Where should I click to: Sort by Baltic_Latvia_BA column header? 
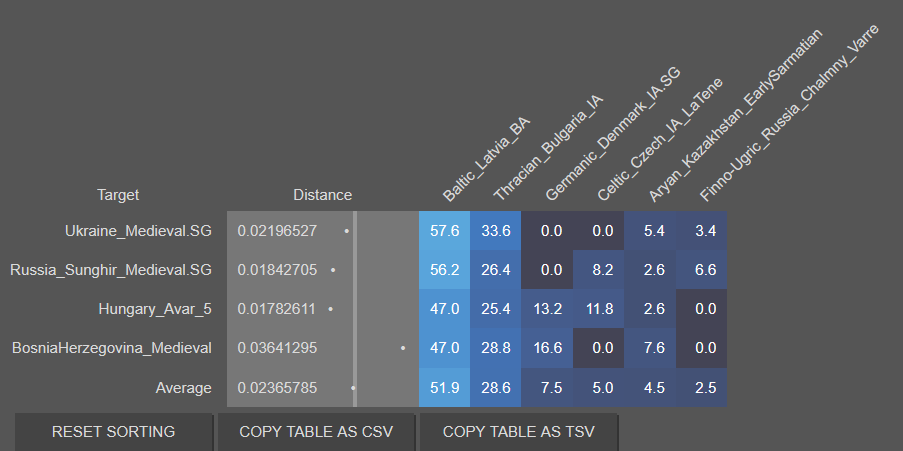[486, 158]
